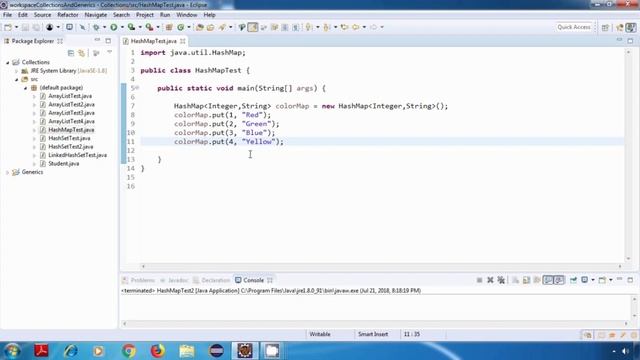
Task: Click the Back to previous edit location arrow
Action: click(x=345, y=27)
